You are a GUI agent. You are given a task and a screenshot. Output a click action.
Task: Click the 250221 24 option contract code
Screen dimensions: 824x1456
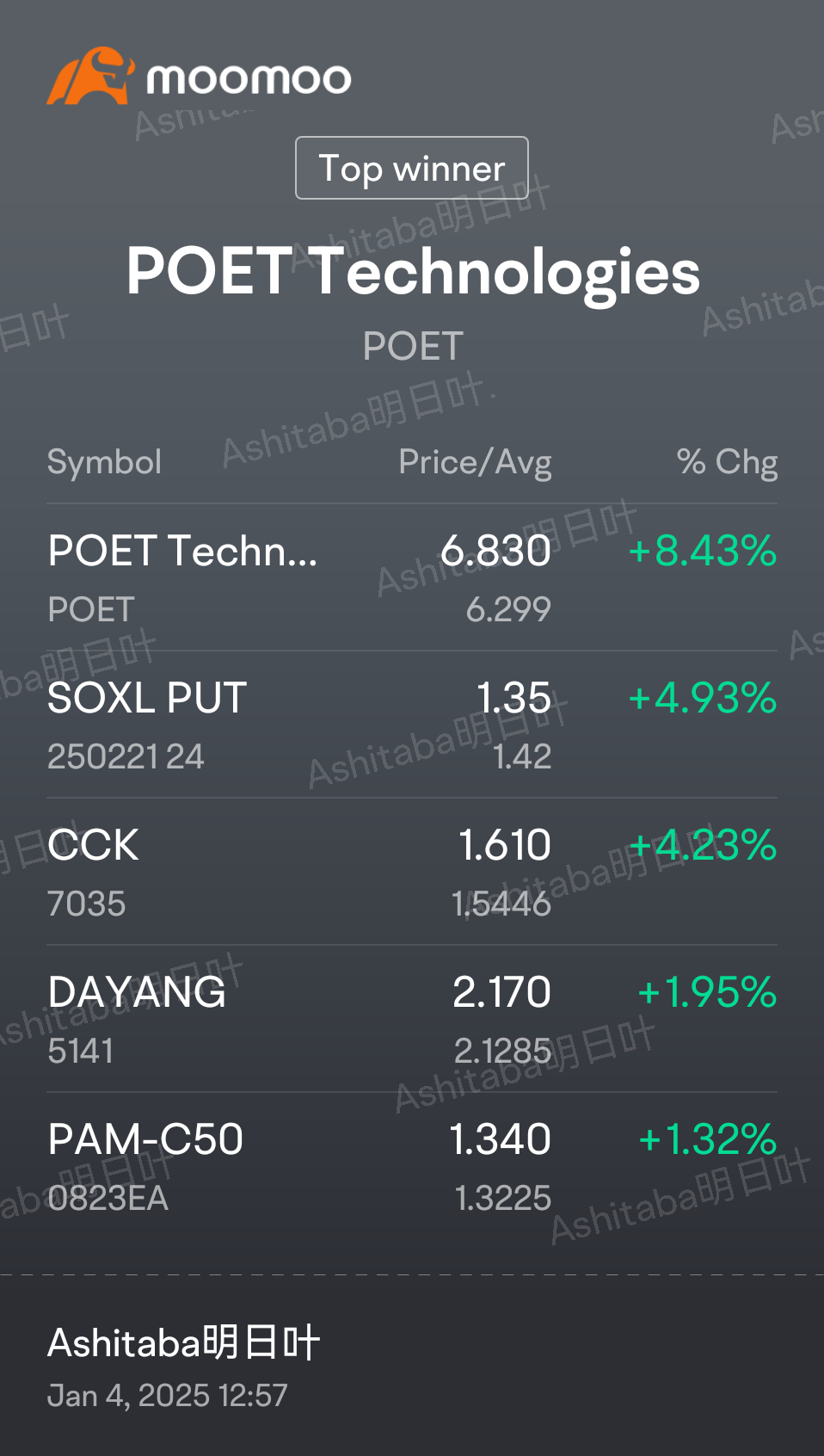(x=126, y=757)
